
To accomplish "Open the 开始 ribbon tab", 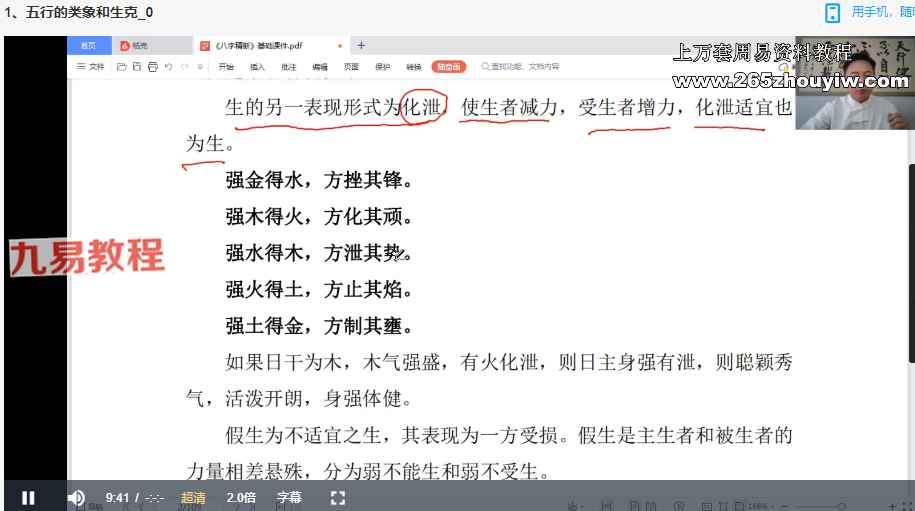I will point(226,67).
